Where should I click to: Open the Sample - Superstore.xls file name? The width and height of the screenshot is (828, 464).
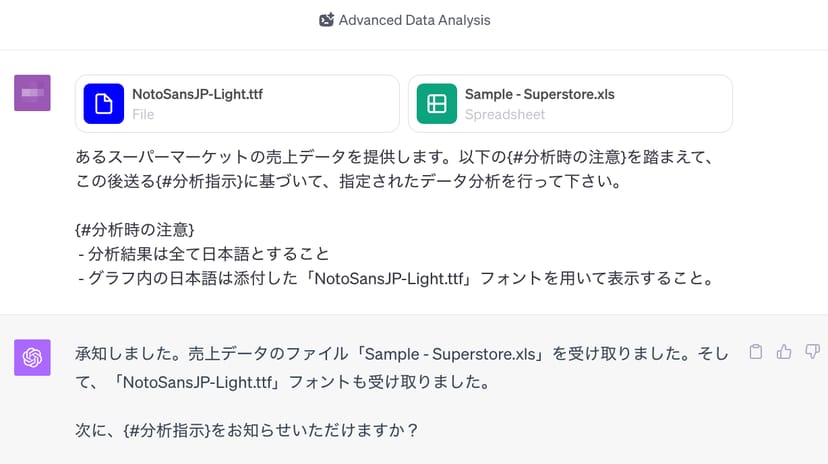[x=539, y=95]
